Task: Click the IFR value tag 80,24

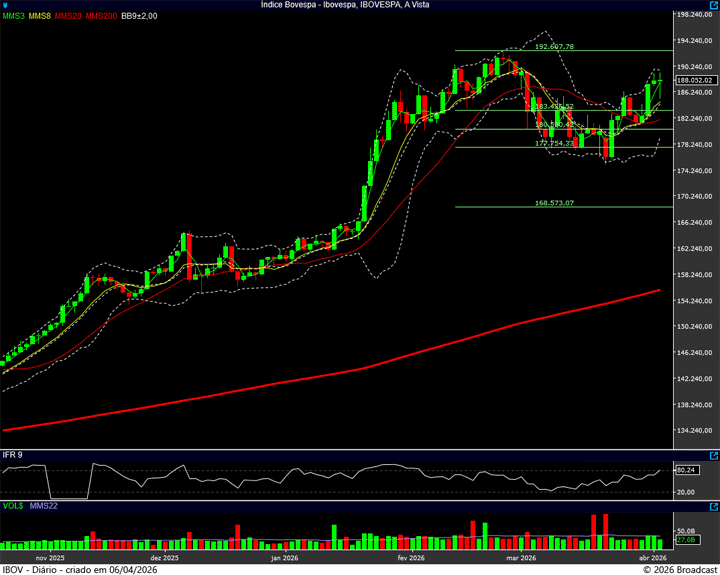Action: point(686,470)
